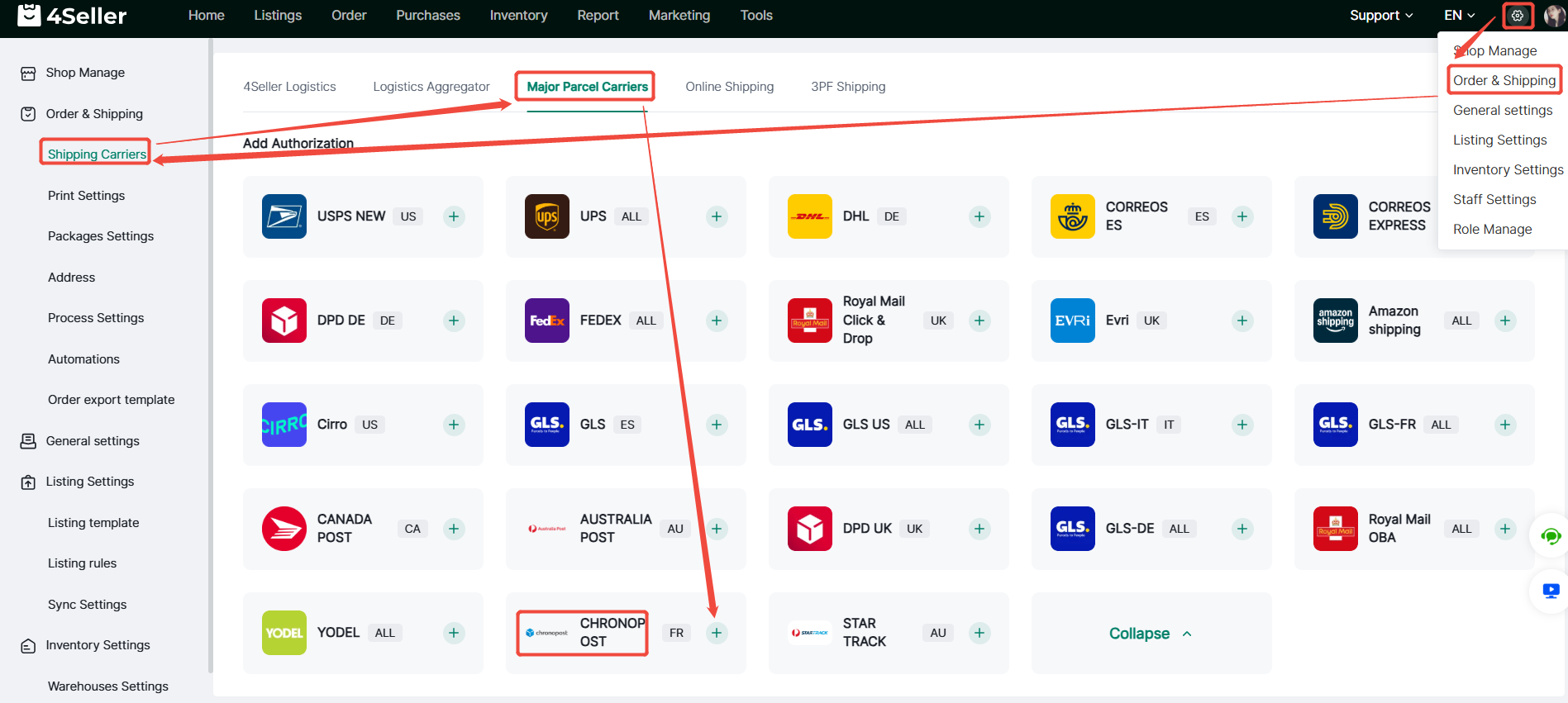Add DPD DE carrier
Screen dimensions: 1568x703
(454, 321)
